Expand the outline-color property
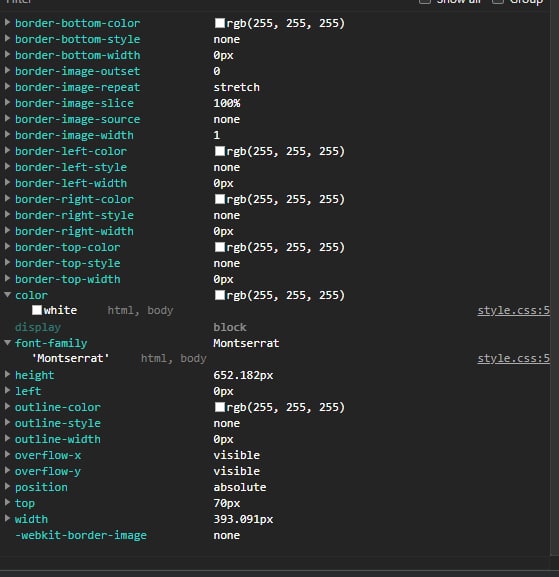Viewport: 559px width, 577px height. pyautogui.click(x=7, y=407)
